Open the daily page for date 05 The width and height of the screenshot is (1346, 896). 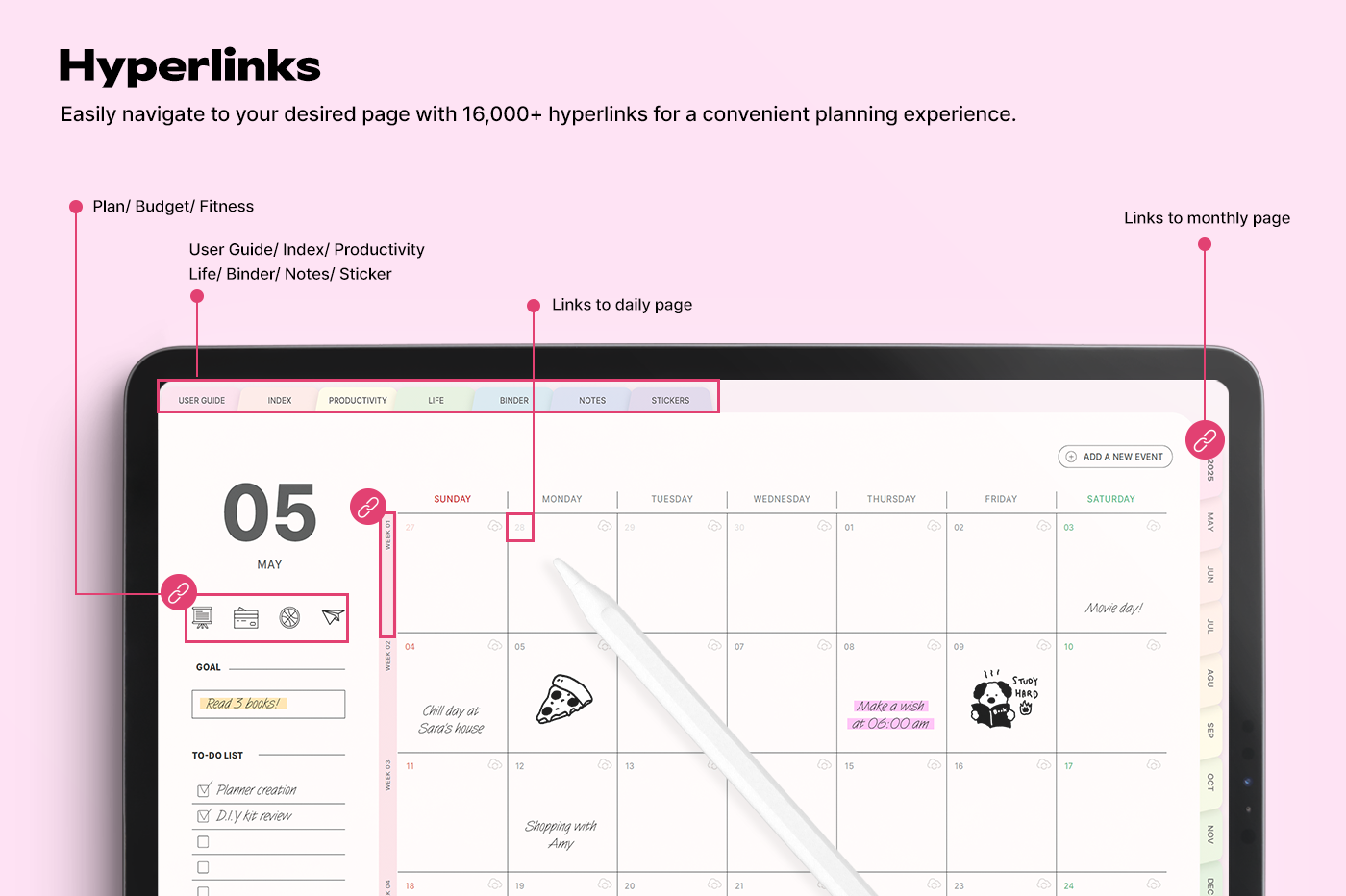(520, 647)
